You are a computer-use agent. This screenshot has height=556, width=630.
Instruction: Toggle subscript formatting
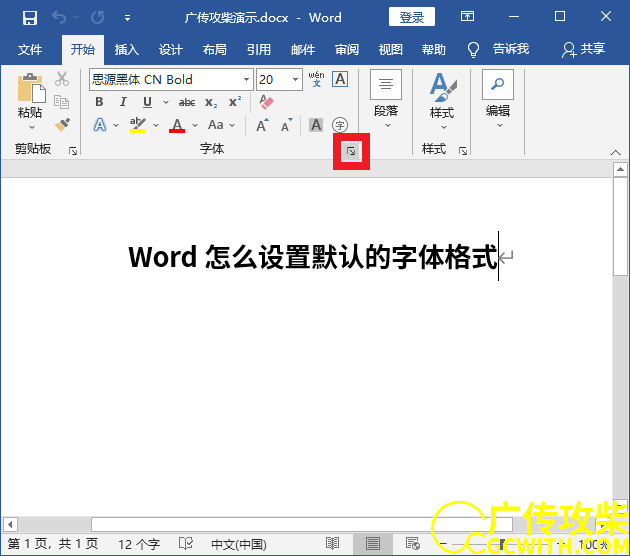(211, 102)
